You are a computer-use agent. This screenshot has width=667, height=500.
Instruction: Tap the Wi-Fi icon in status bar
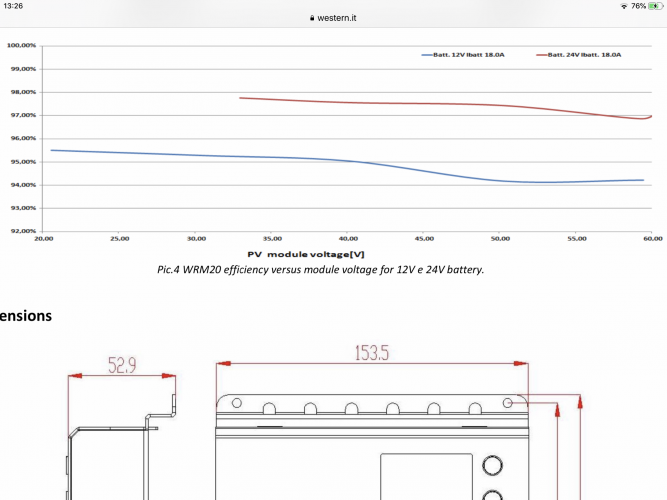point(624,6)
